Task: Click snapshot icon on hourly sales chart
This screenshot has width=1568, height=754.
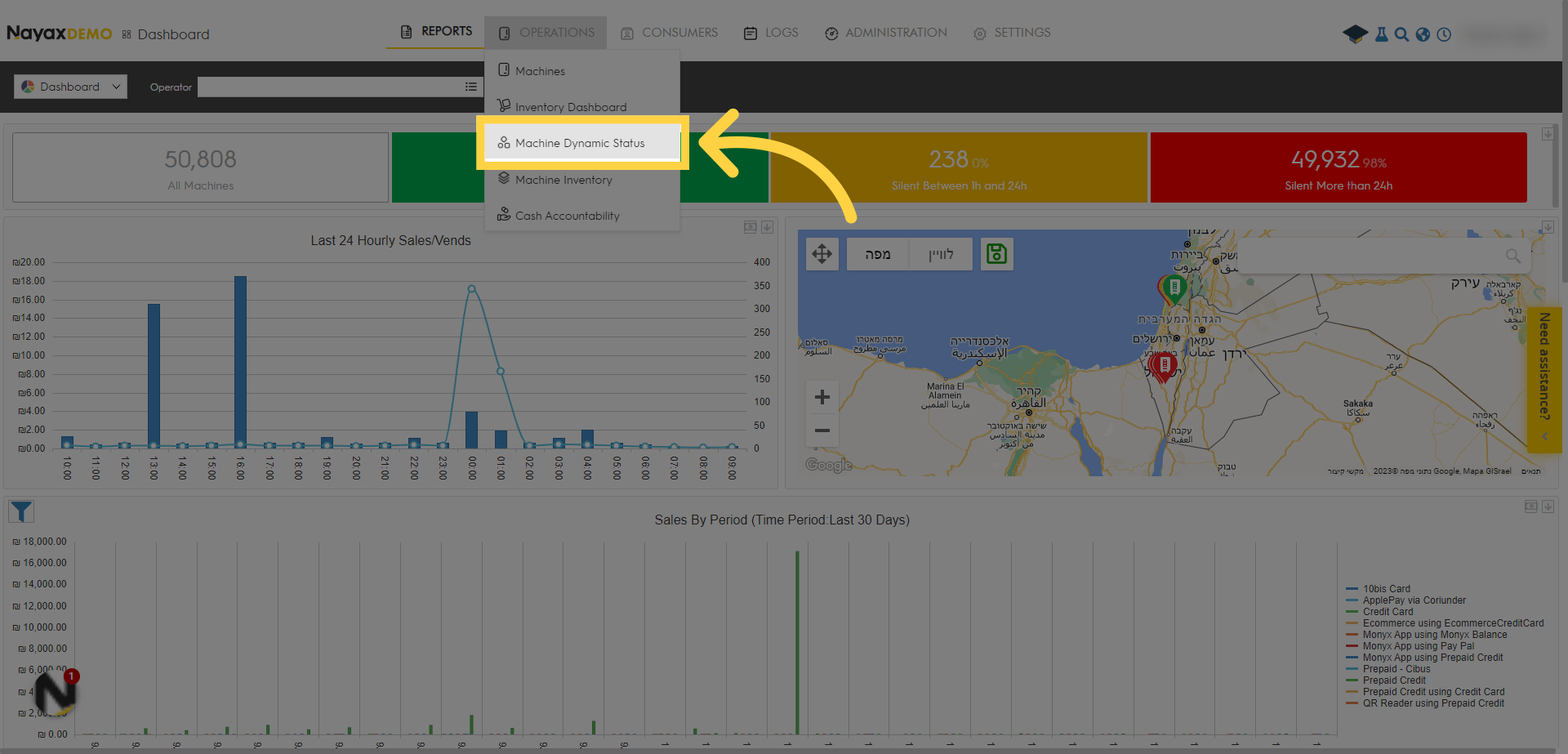Action: 750,227
